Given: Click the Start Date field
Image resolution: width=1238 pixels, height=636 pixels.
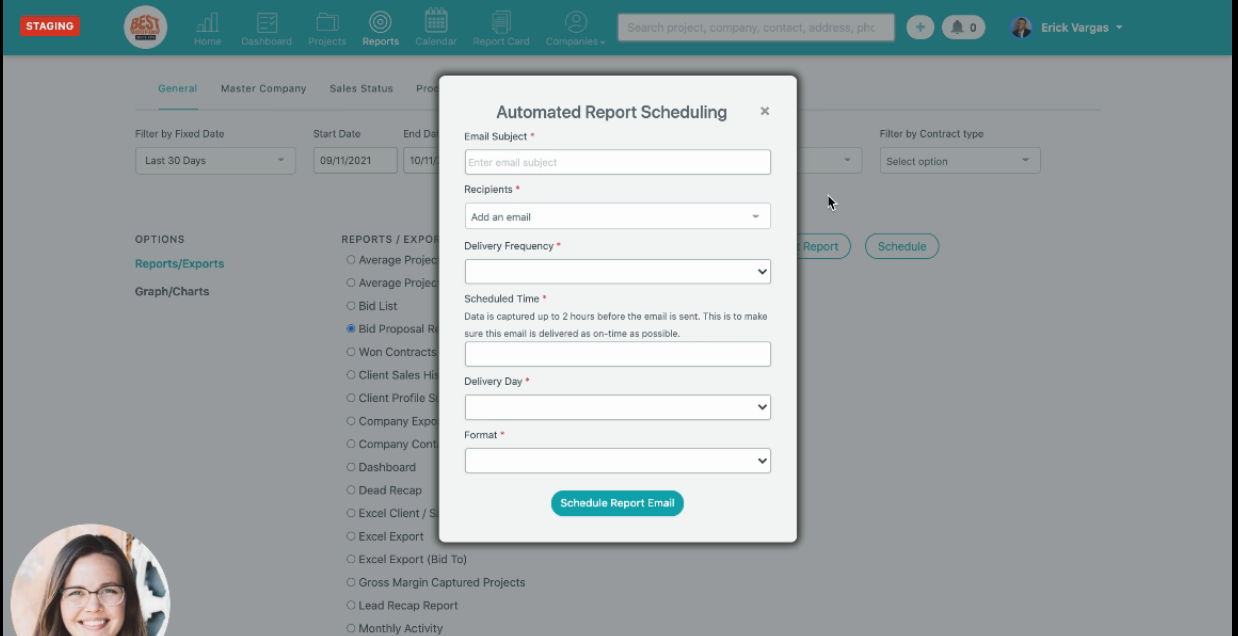Looking at the screenshot, I should click(x=355, y=160).
